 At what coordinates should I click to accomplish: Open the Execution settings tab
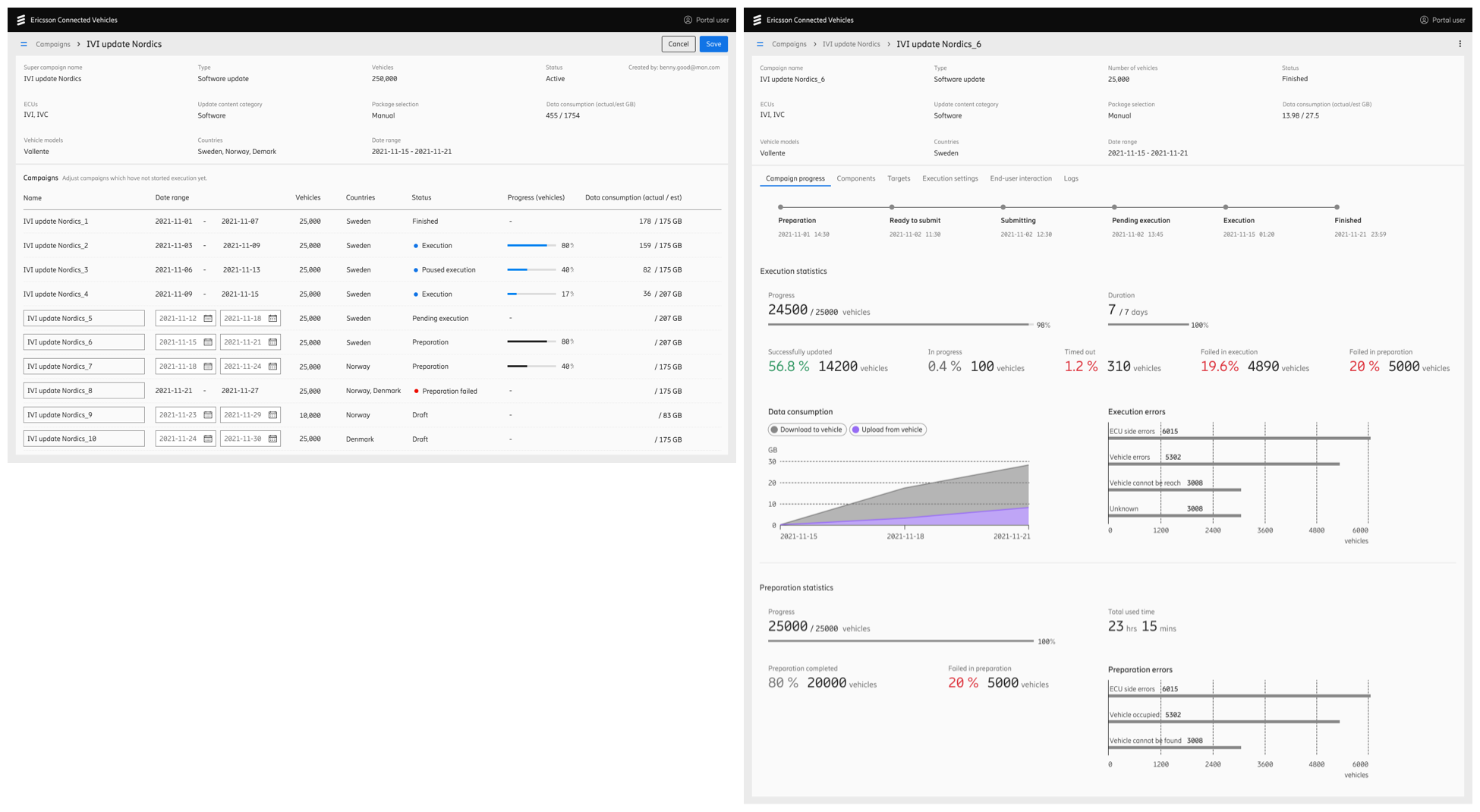(949, 178)
